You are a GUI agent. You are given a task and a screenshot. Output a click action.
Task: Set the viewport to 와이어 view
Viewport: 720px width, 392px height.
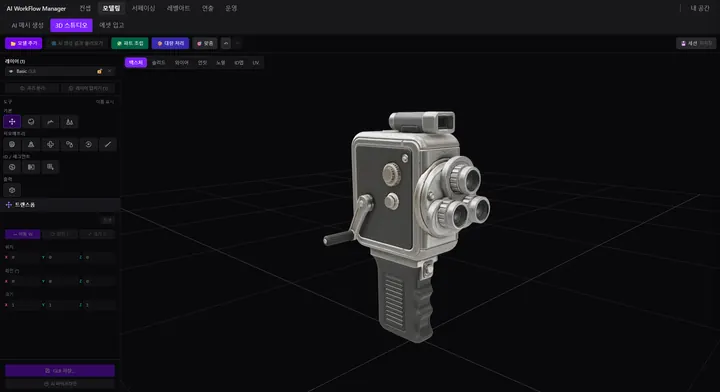(181, 62)
